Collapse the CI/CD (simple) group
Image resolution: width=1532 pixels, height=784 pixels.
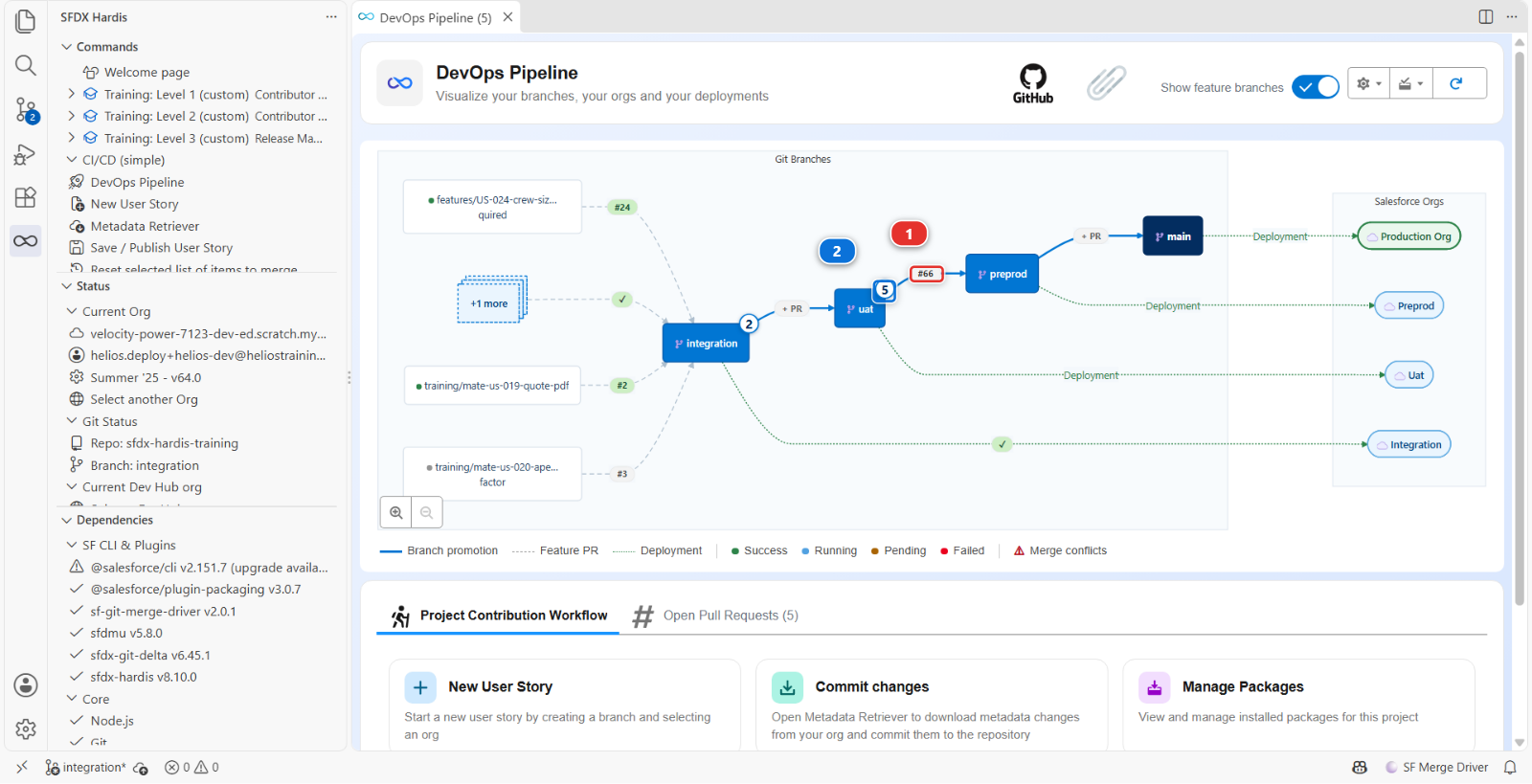[72, 160]
